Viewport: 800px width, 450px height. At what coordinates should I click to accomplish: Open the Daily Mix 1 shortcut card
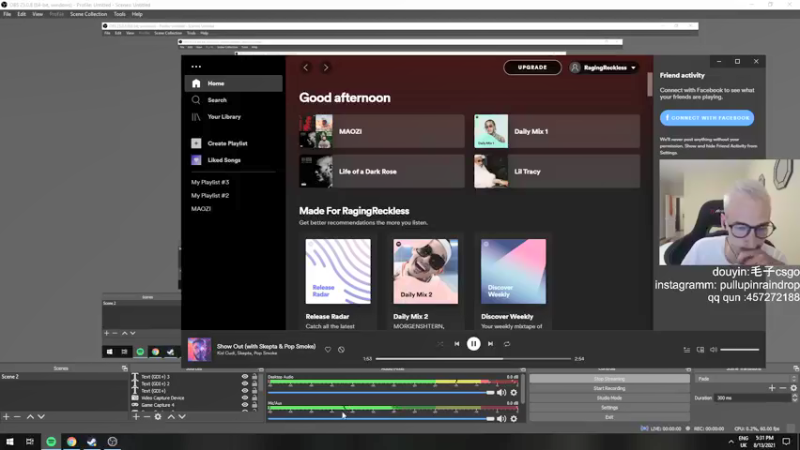pyautogui.click(x=557, y=131)
